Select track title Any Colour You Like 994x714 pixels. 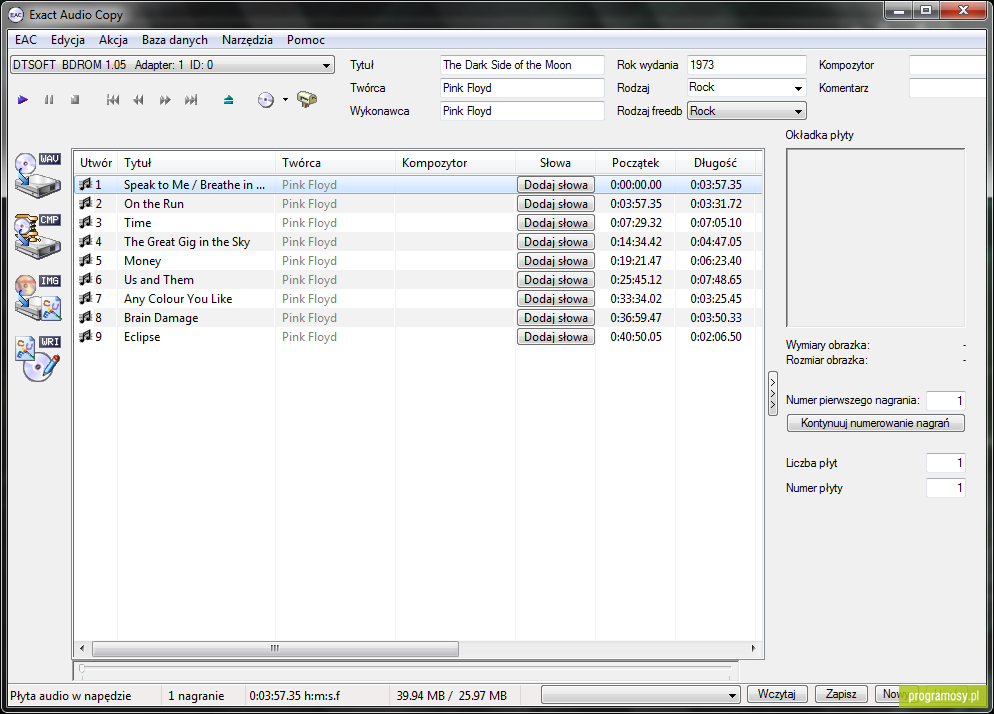(x=178, y=299)
